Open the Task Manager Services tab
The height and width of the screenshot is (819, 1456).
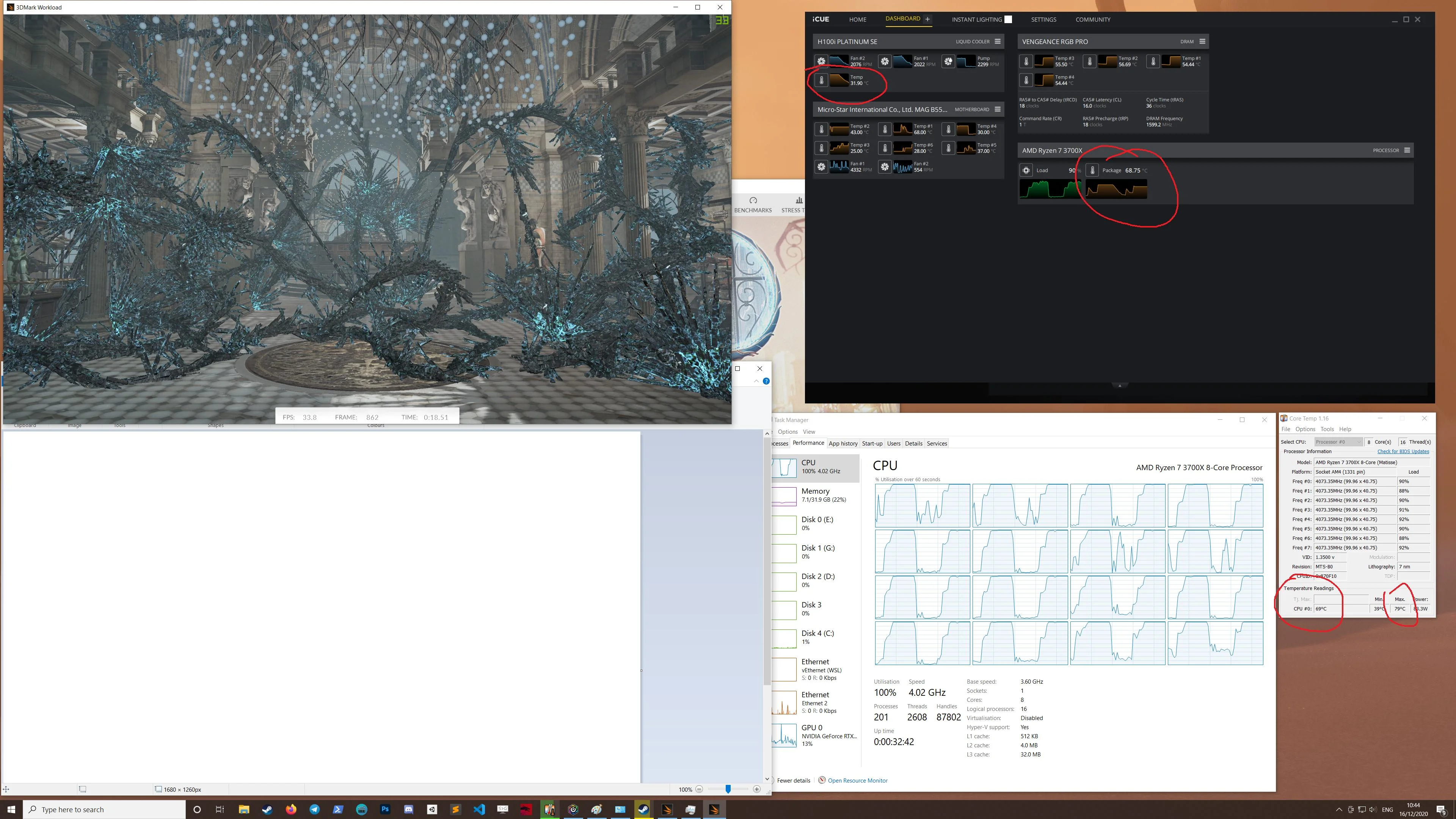coord(937,443)
